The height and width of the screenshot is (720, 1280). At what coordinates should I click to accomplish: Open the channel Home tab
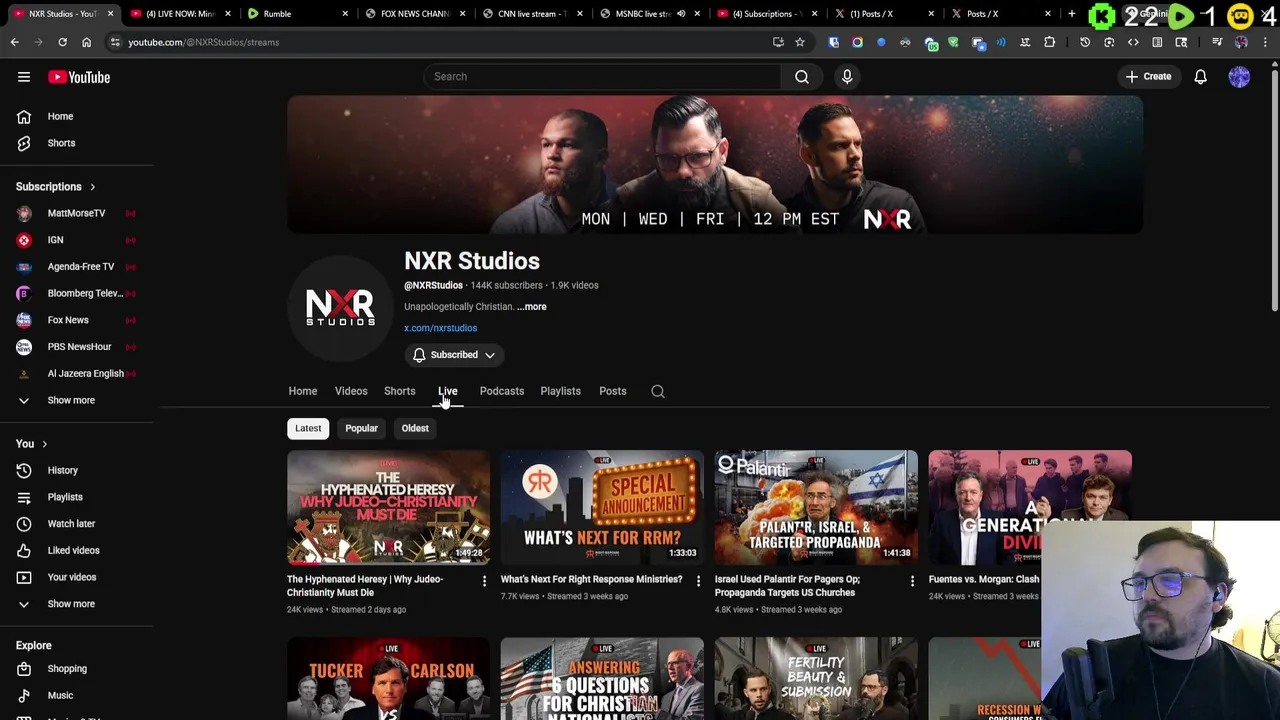pos(303,391)
